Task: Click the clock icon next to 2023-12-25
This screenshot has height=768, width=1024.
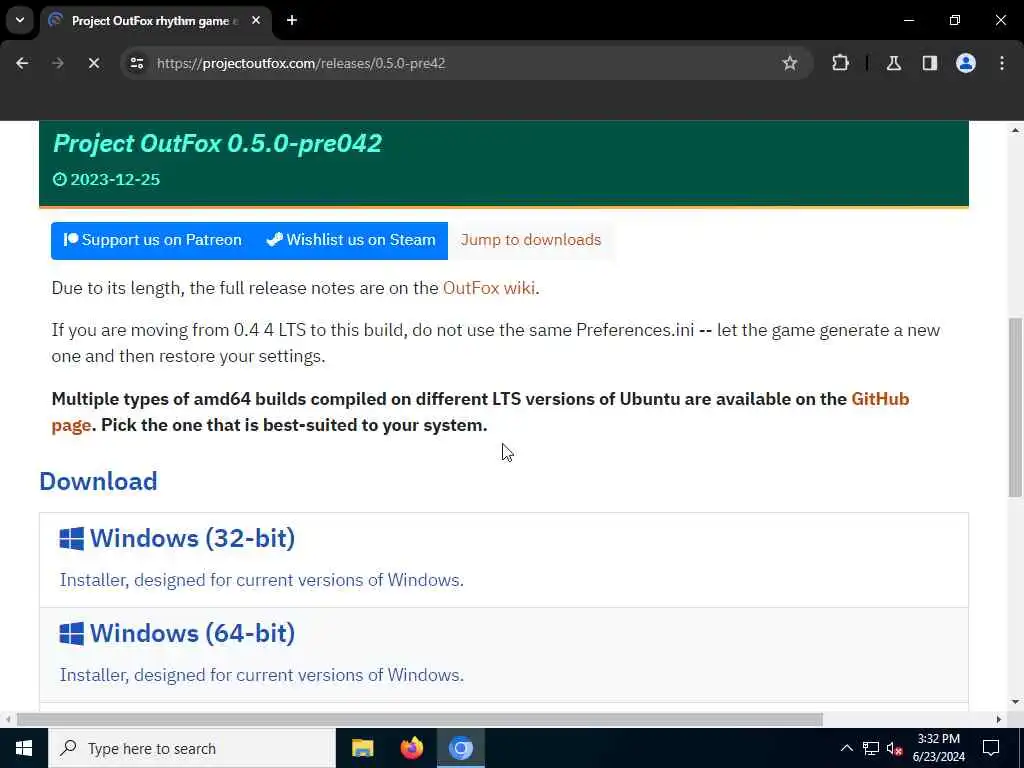Action: click(59, 180)
